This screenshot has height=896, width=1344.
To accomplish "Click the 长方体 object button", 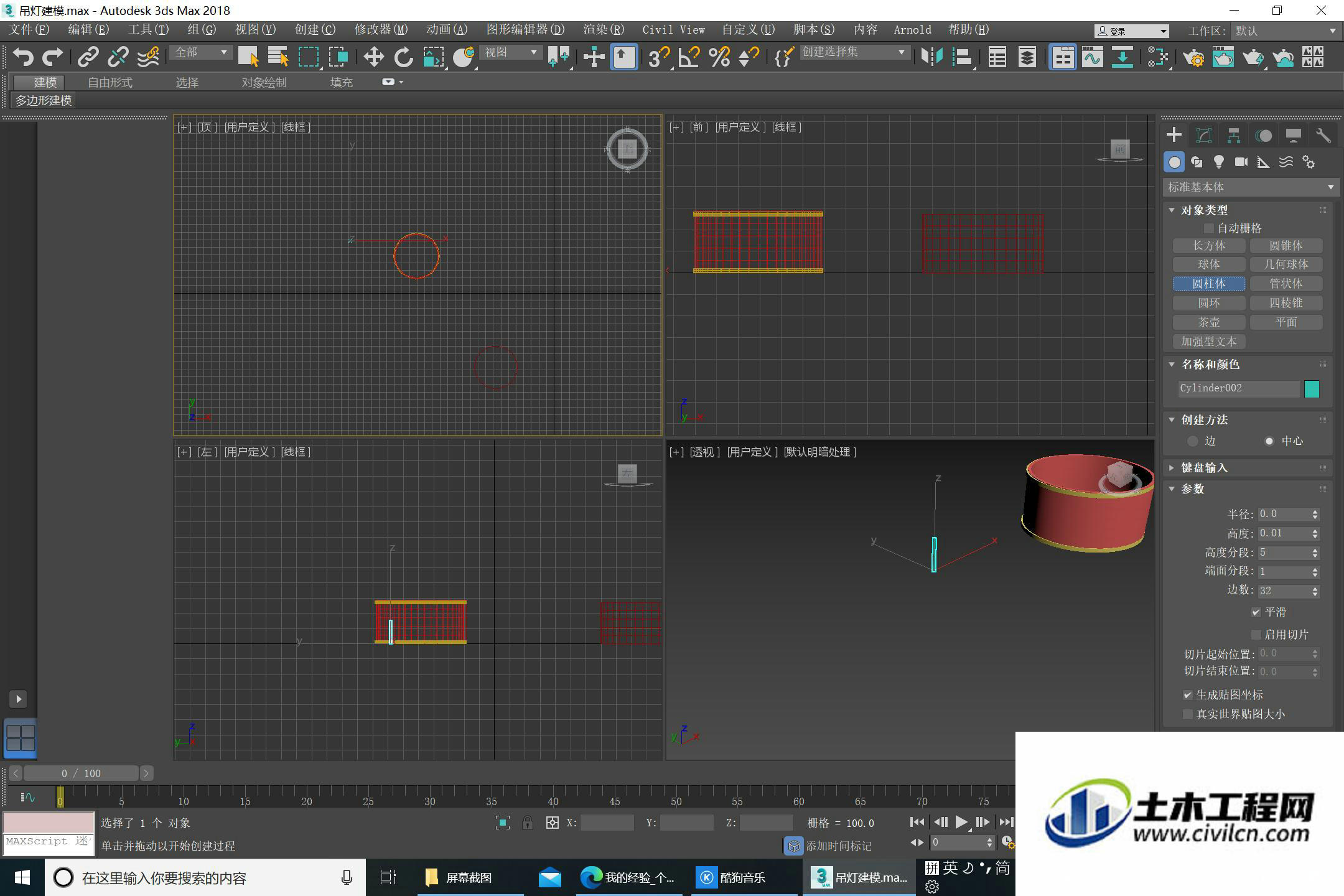I will 1208,246.
